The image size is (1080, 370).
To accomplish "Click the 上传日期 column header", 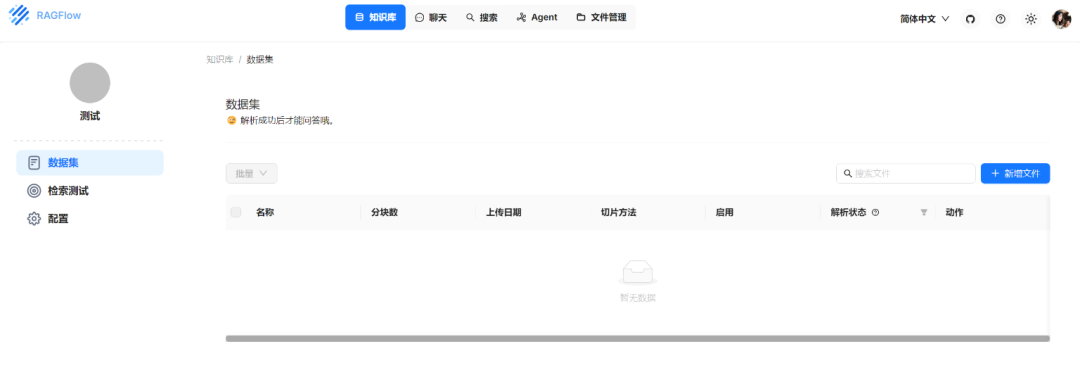I will [503, 212].
